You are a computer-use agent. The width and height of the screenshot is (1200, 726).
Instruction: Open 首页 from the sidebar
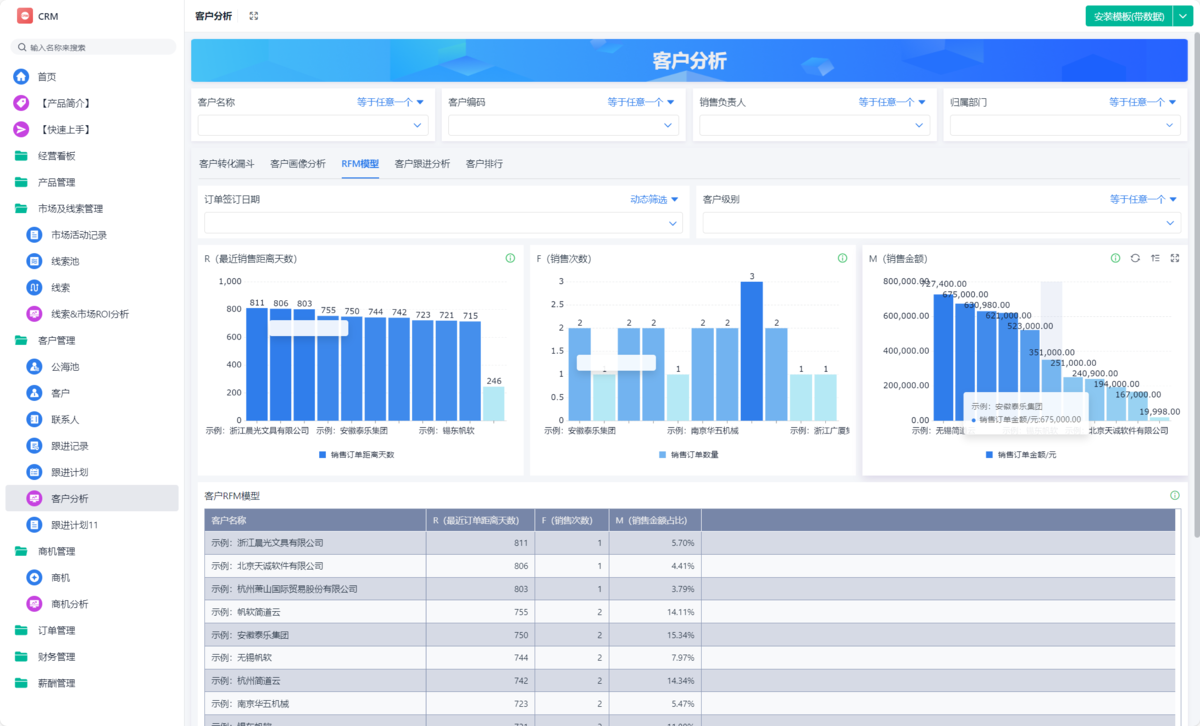pos(47,77)
